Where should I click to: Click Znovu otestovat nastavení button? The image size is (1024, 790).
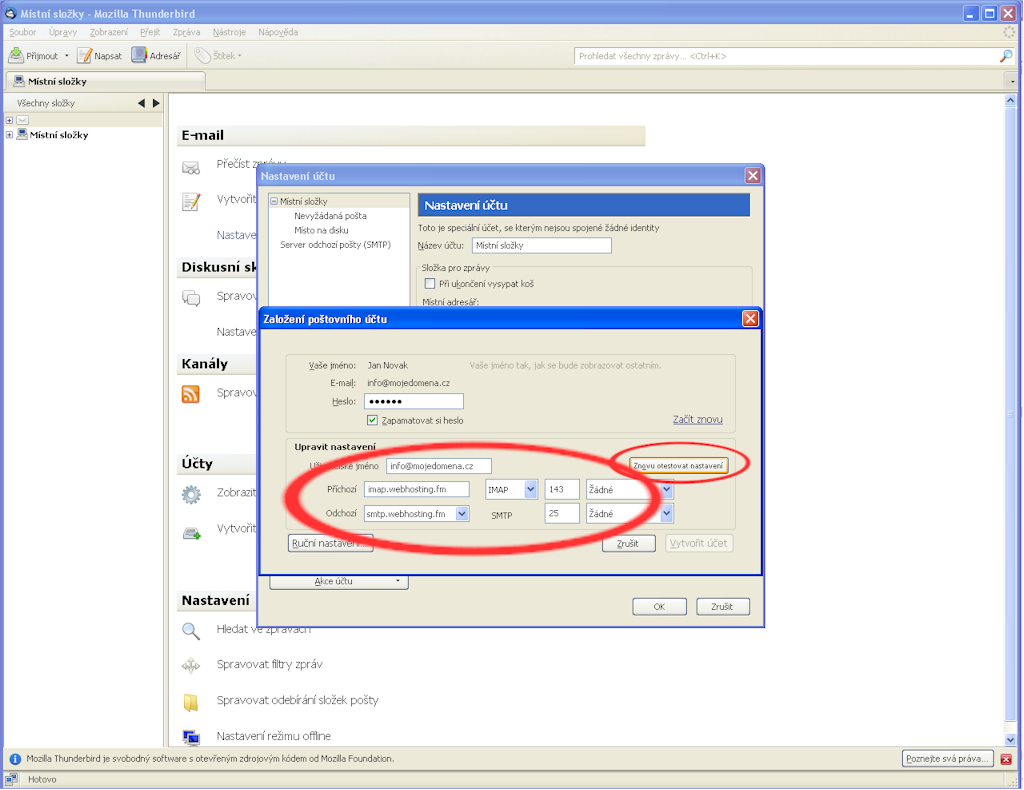pos(679,466)
